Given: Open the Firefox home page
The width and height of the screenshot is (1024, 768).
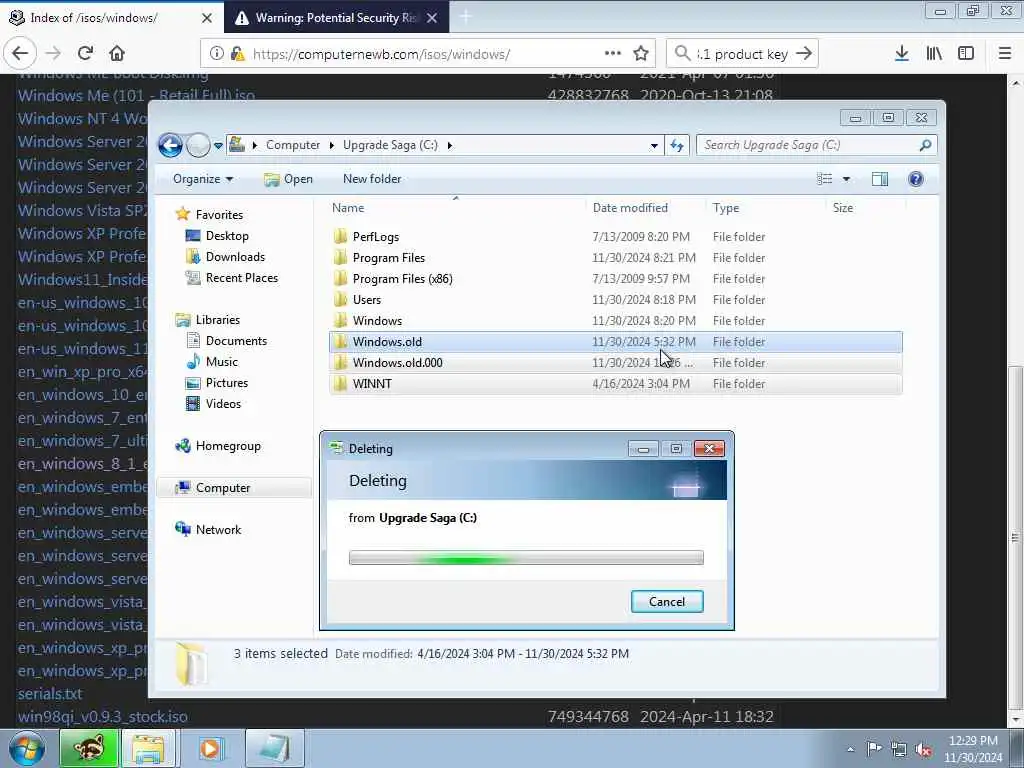Looking at the screenshot, I should 117,54.
